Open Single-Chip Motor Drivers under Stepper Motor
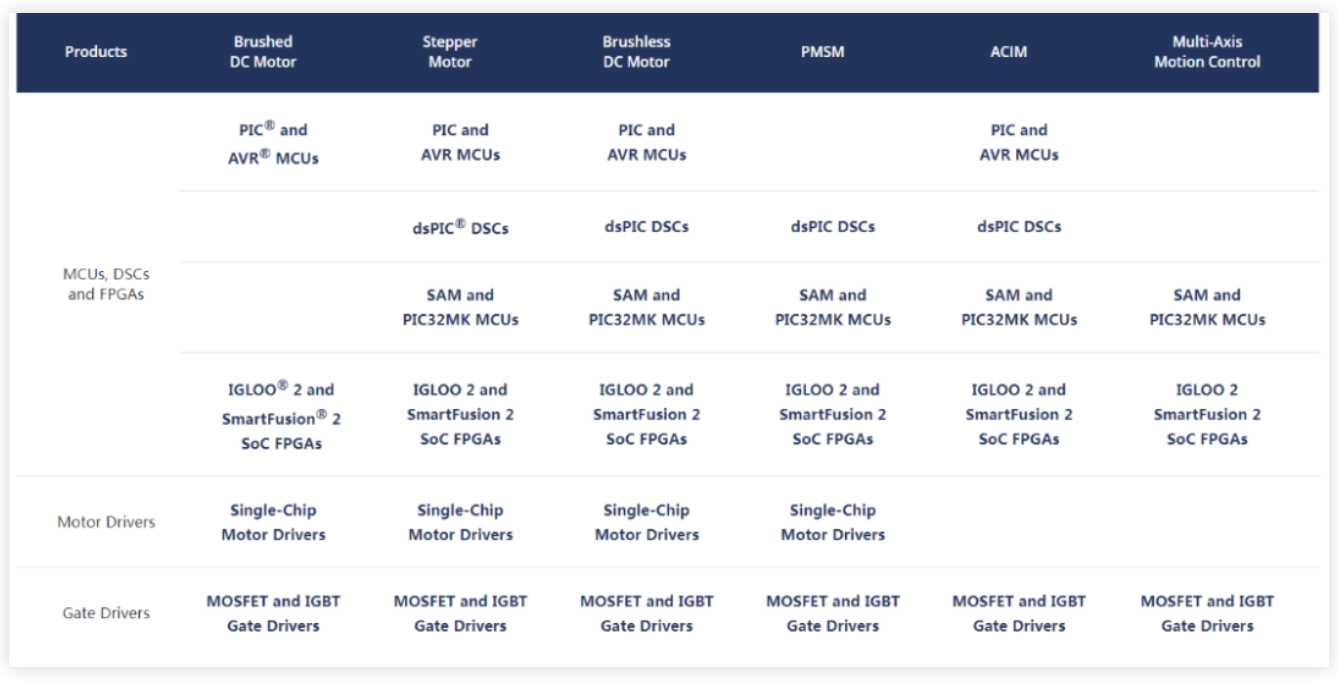The width and height of the screenshot is (1338, 682). click(x=460, y=522)
